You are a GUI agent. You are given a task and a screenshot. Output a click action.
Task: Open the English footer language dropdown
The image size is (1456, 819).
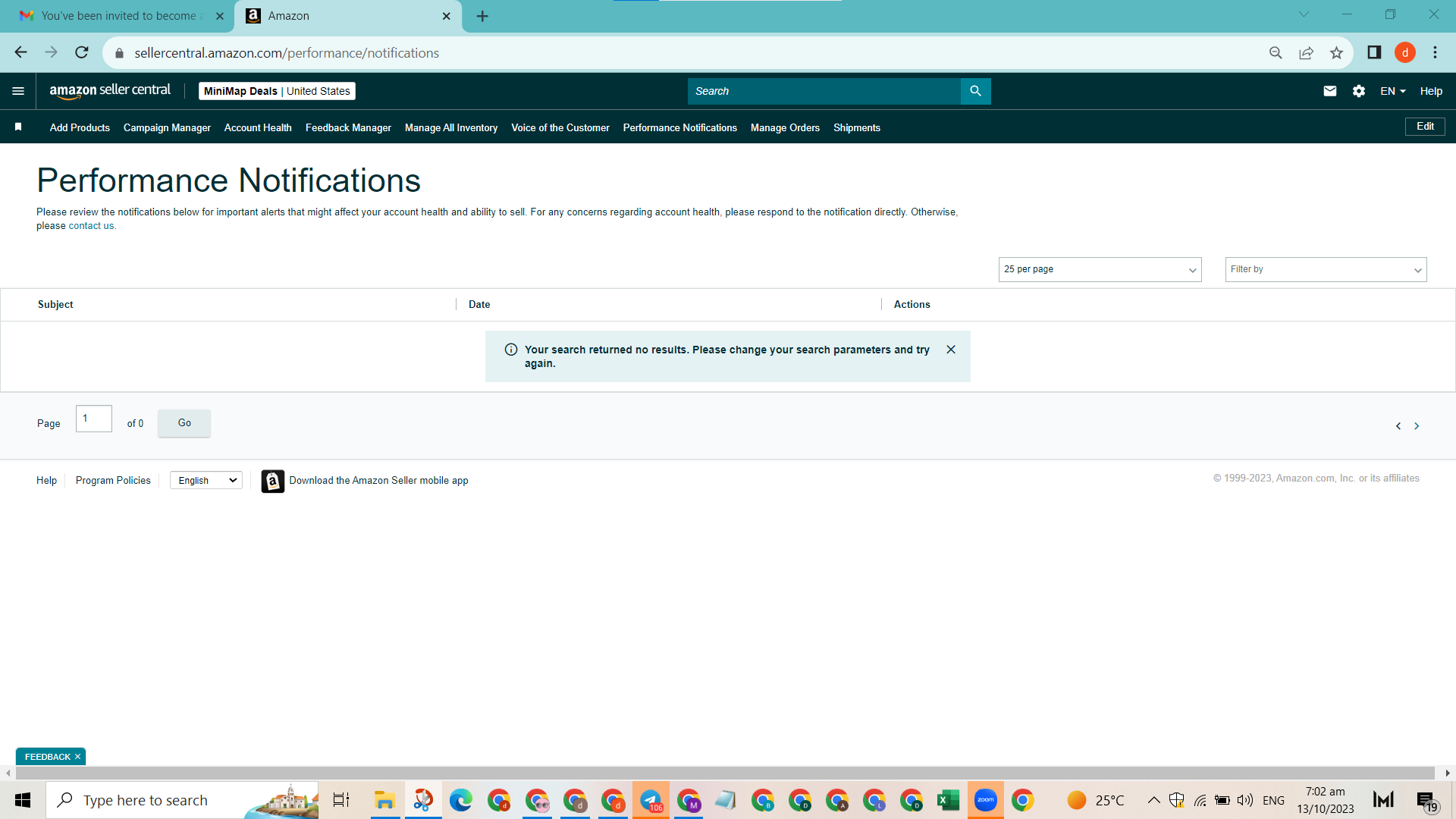[x=206, y=481]
